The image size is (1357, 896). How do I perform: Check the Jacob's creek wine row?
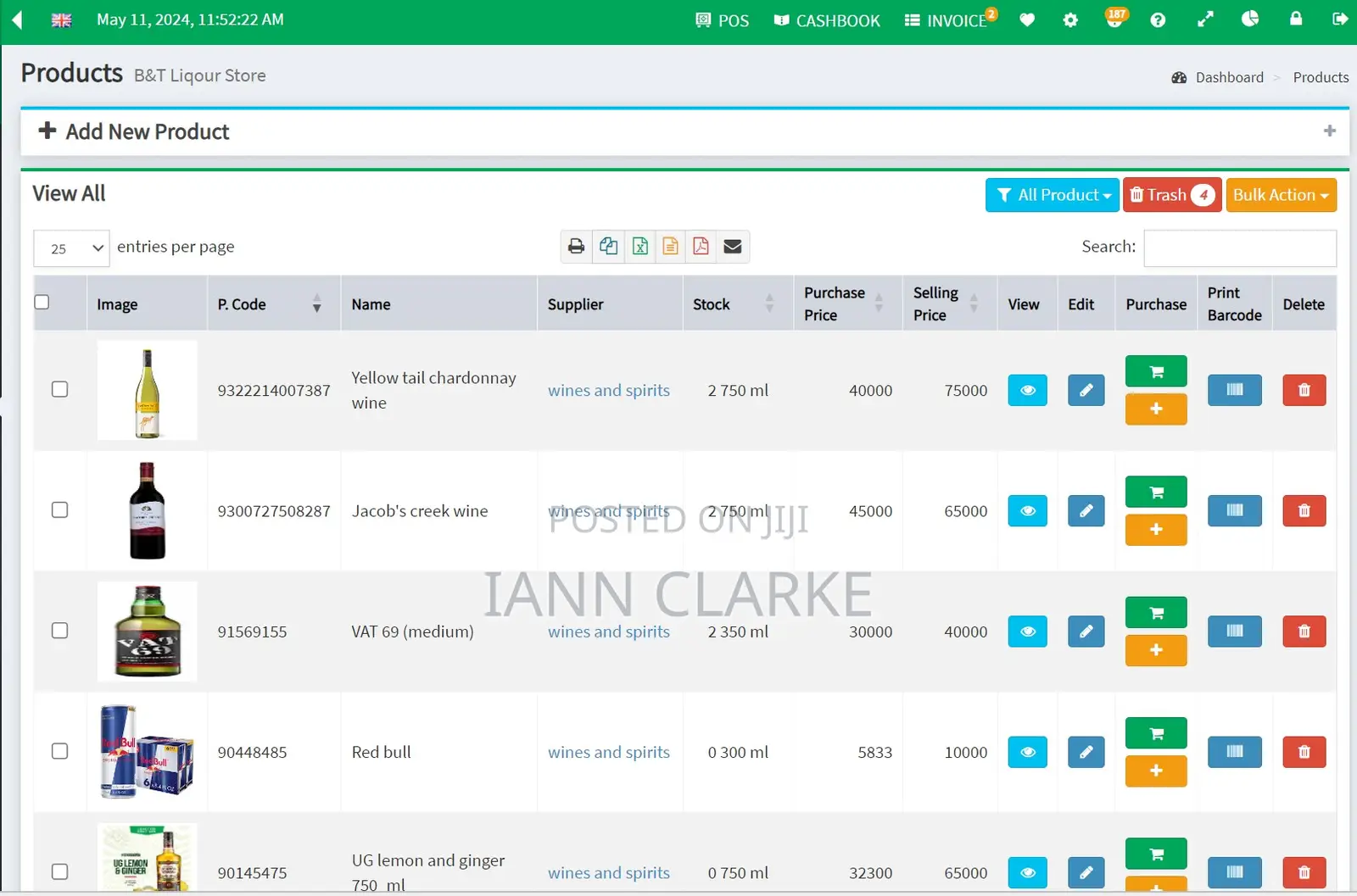click(59, 509)
